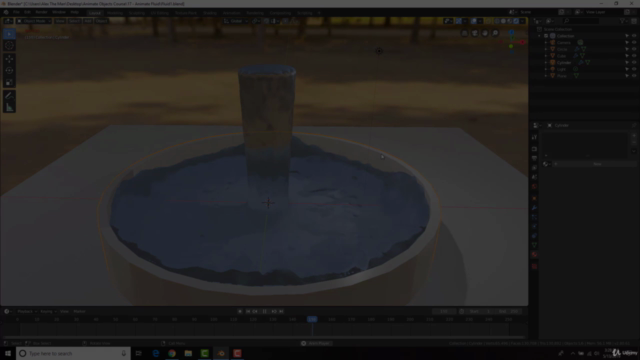This screenshot has width=640, height=360.
Task: Hide the Plane object in viewport
Action: coord(634,76)
